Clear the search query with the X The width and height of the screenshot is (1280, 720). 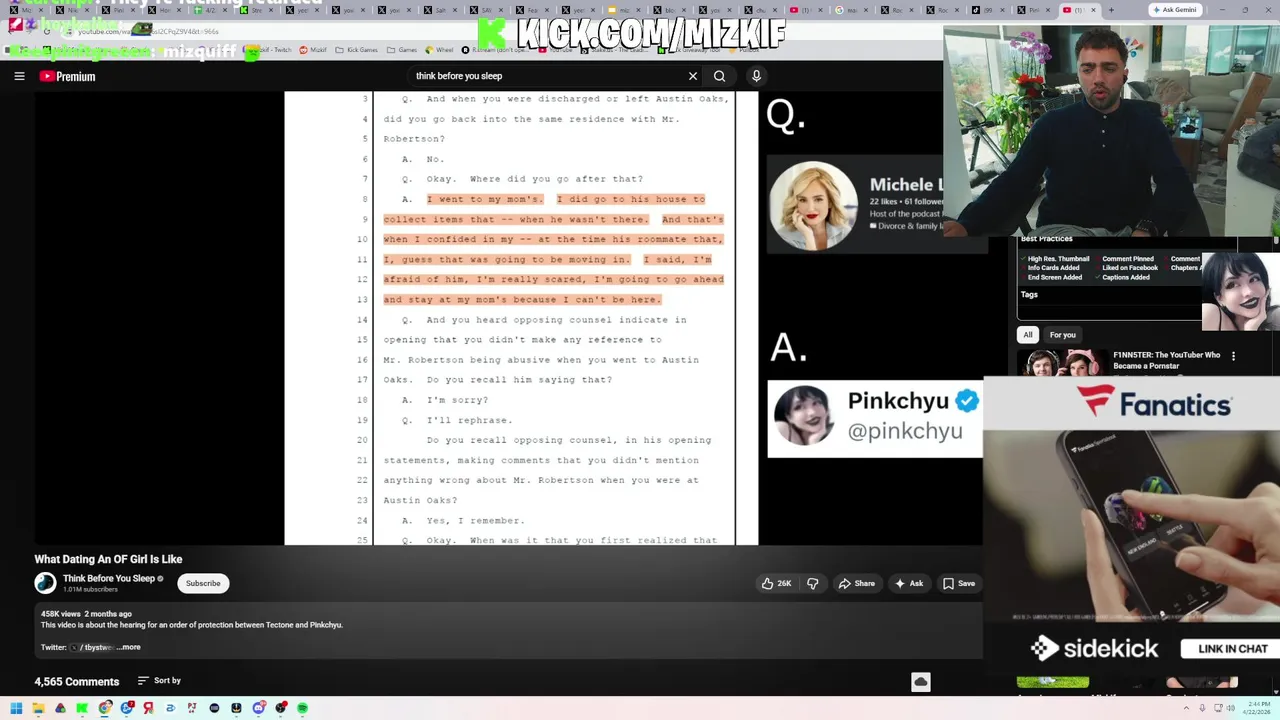click(x=692, y=76)
